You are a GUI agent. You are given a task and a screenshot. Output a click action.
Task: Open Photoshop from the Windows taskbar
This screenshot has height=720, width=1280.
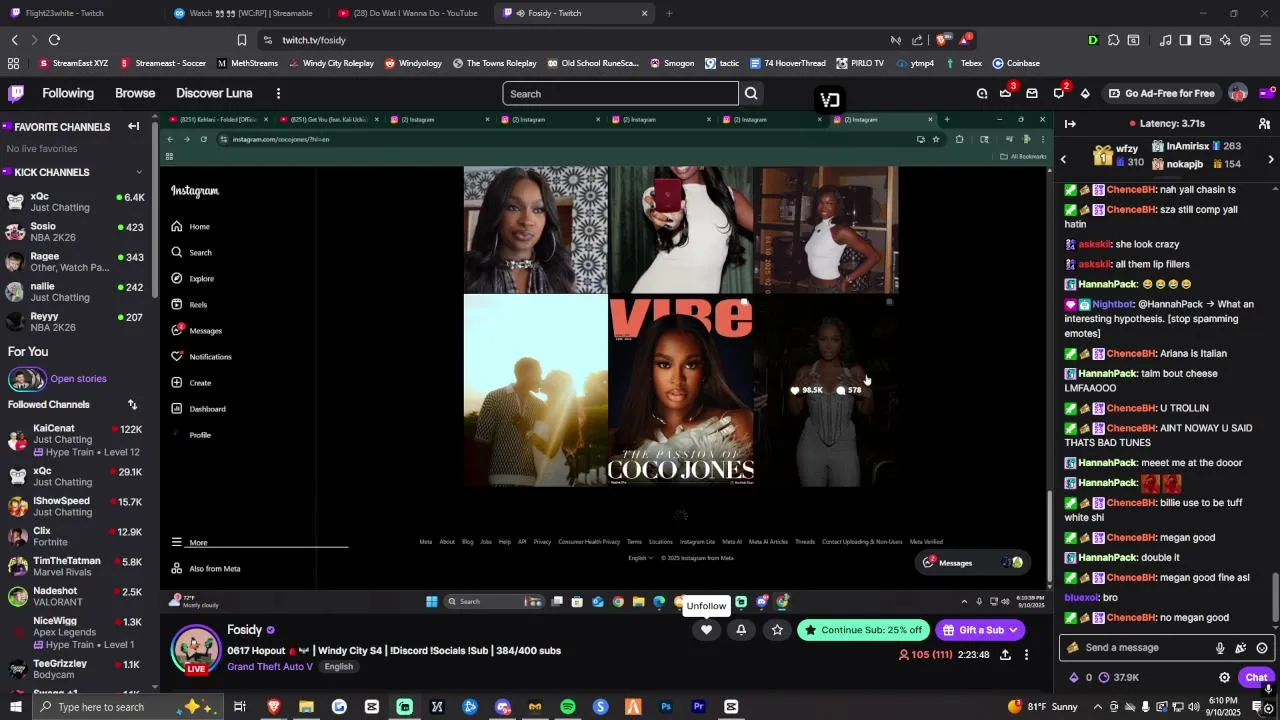(x=666, y=707)
